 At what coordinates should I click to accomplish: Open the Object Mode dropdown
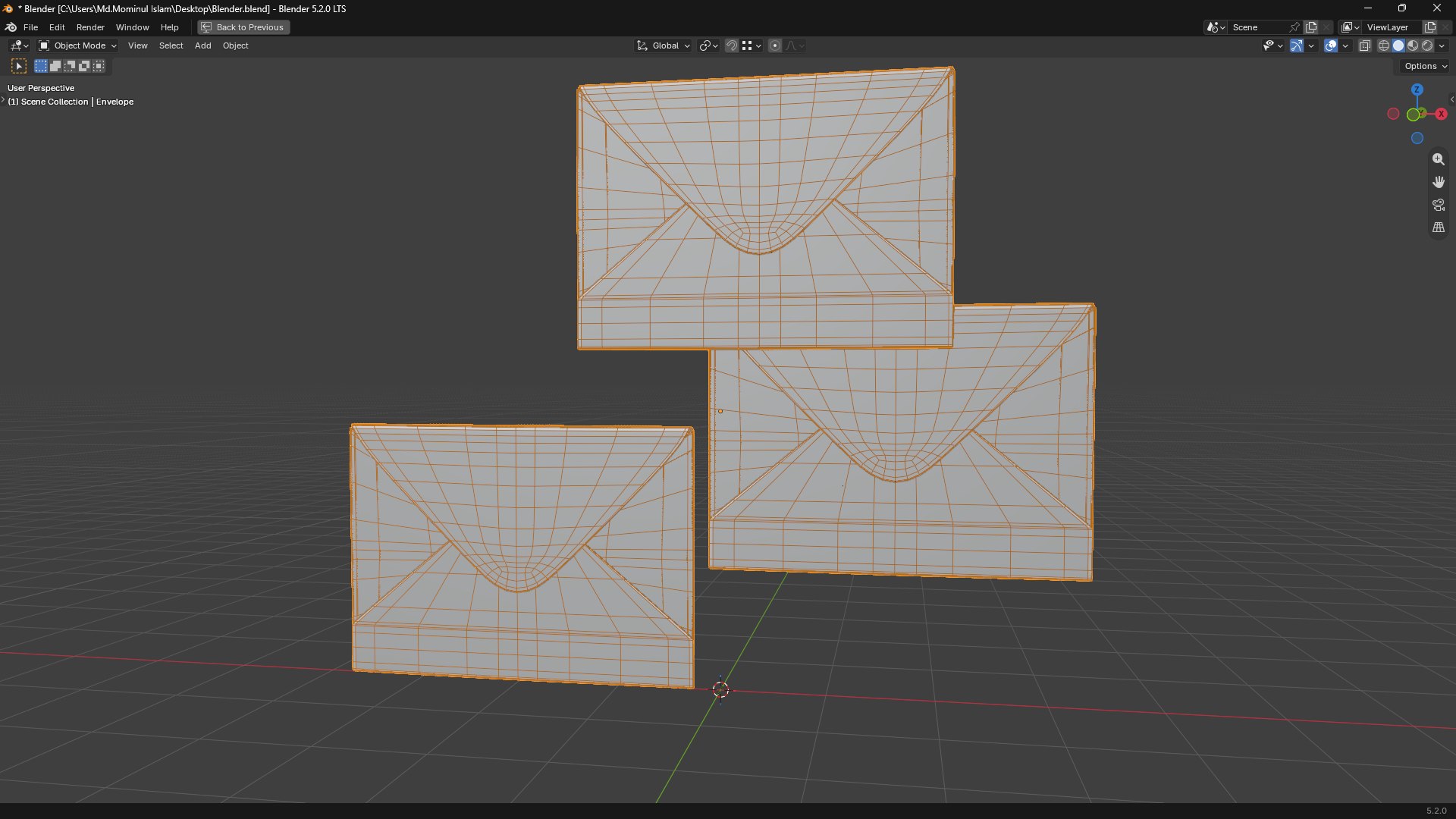click(77, 45)
